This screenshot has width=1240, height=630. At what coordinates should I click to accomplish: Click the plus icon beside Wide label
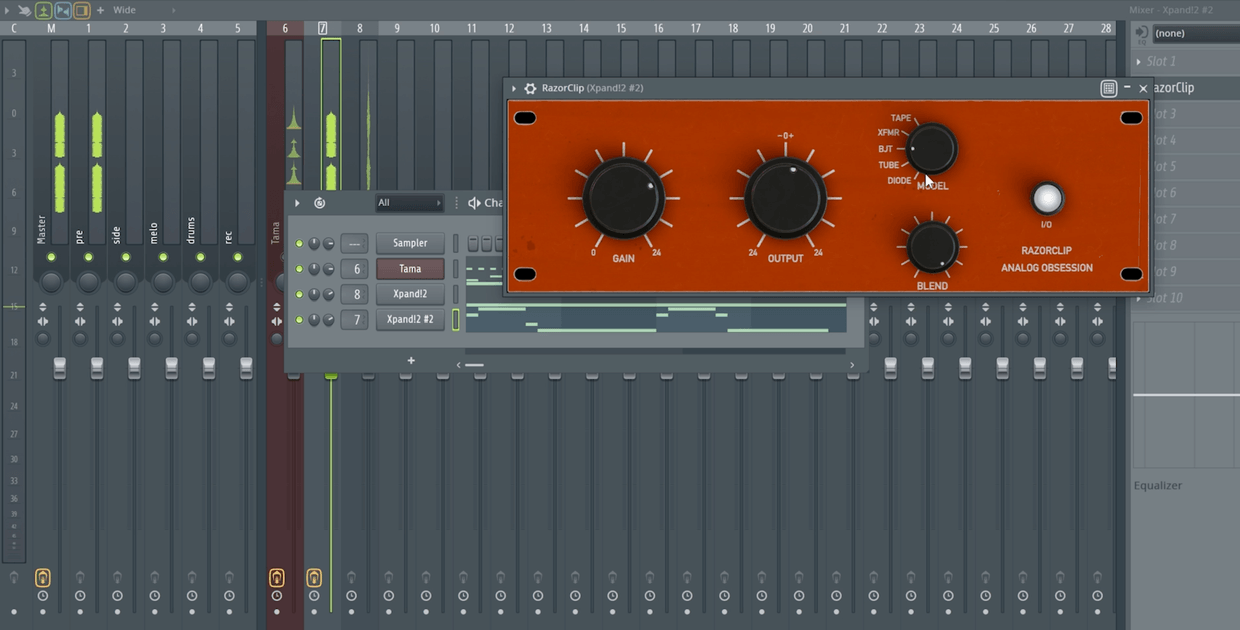coord(100,10)
